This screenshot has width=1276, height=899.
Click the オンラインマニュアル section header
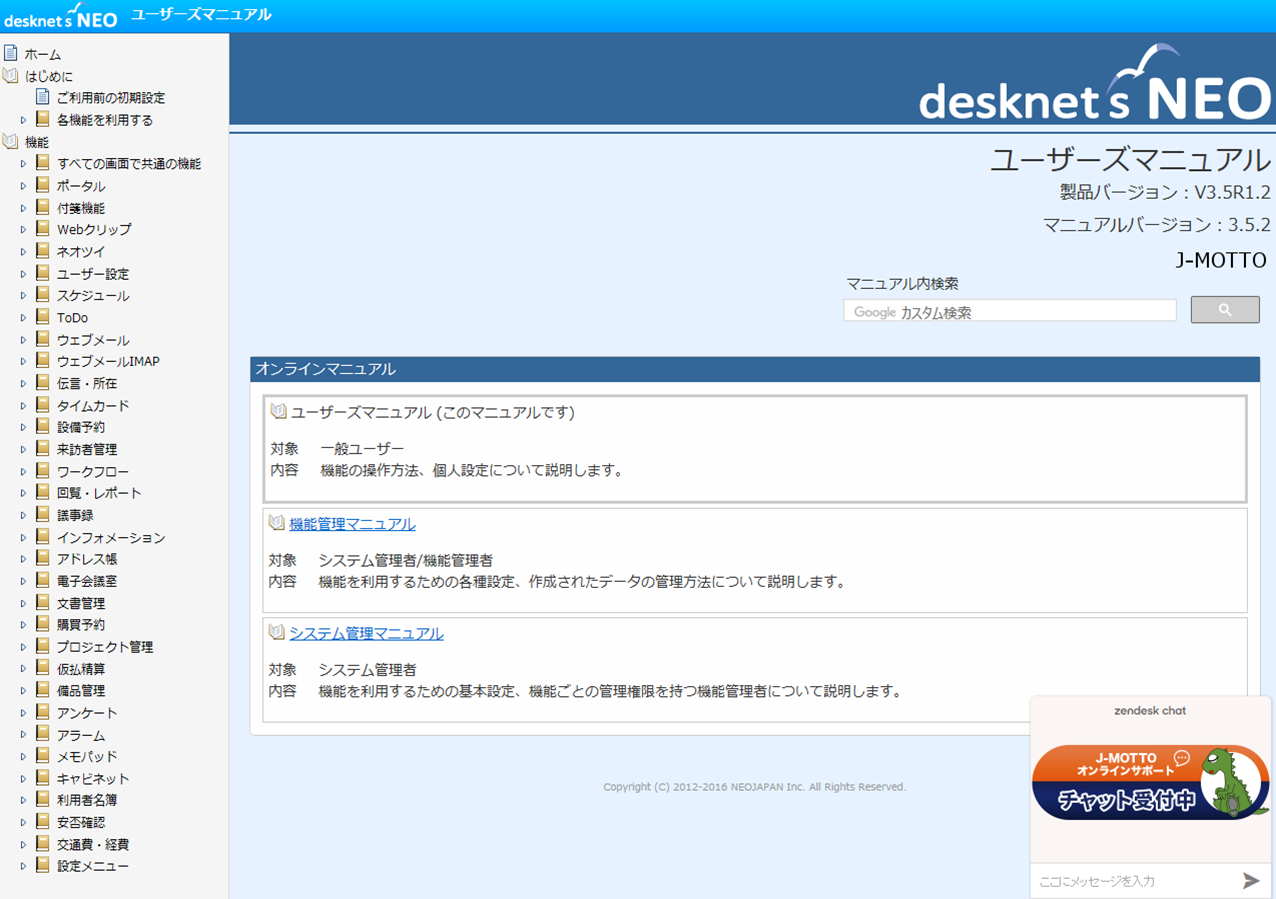[x=755, y=369]
